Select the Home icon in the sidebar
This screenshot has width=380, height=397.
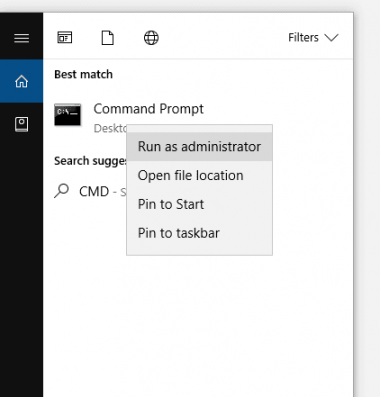(21, 81)
